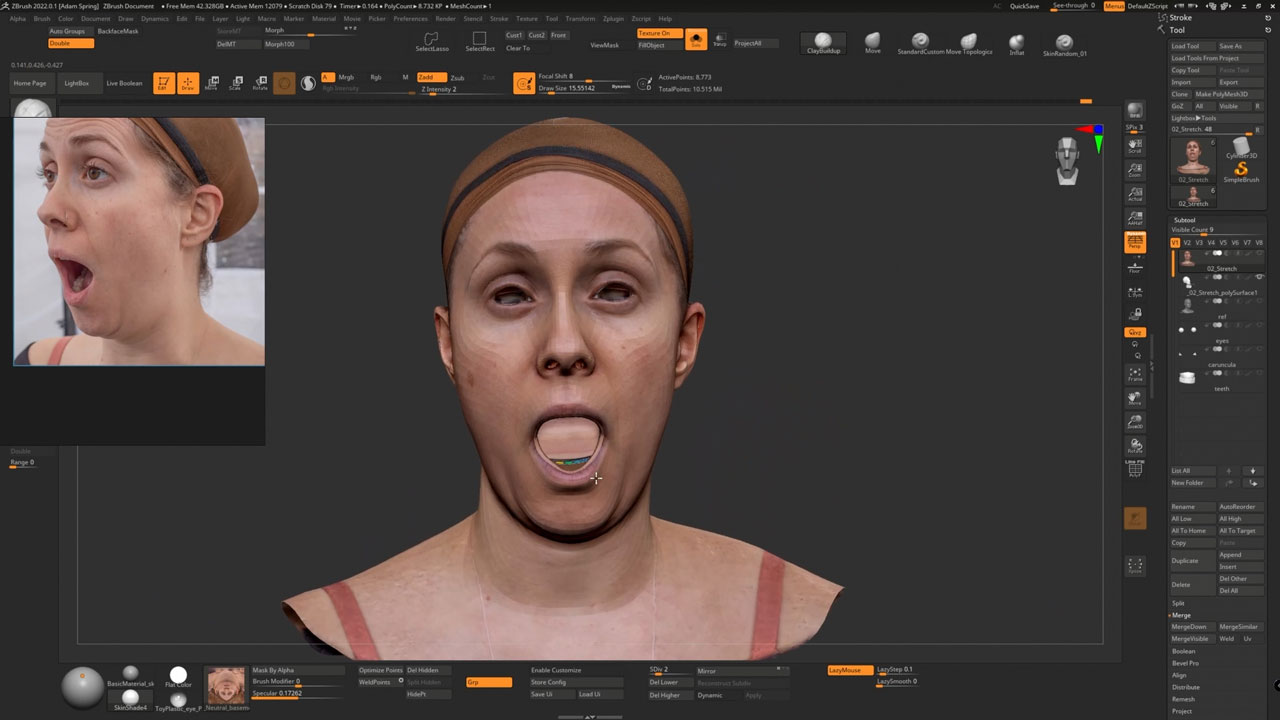Click the Frame view icon
This screenshot has height=720, width=1280.
1135,375
